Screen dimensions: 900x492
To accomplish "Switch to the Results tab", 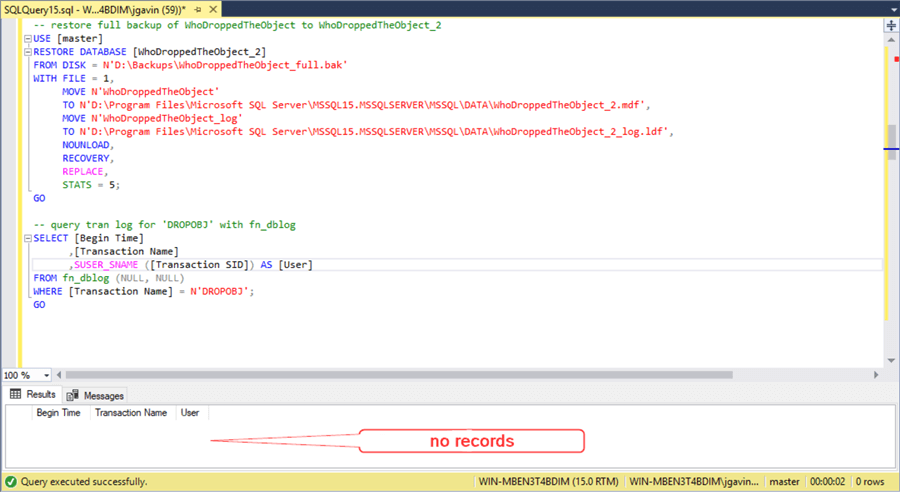I will [33, 394].
